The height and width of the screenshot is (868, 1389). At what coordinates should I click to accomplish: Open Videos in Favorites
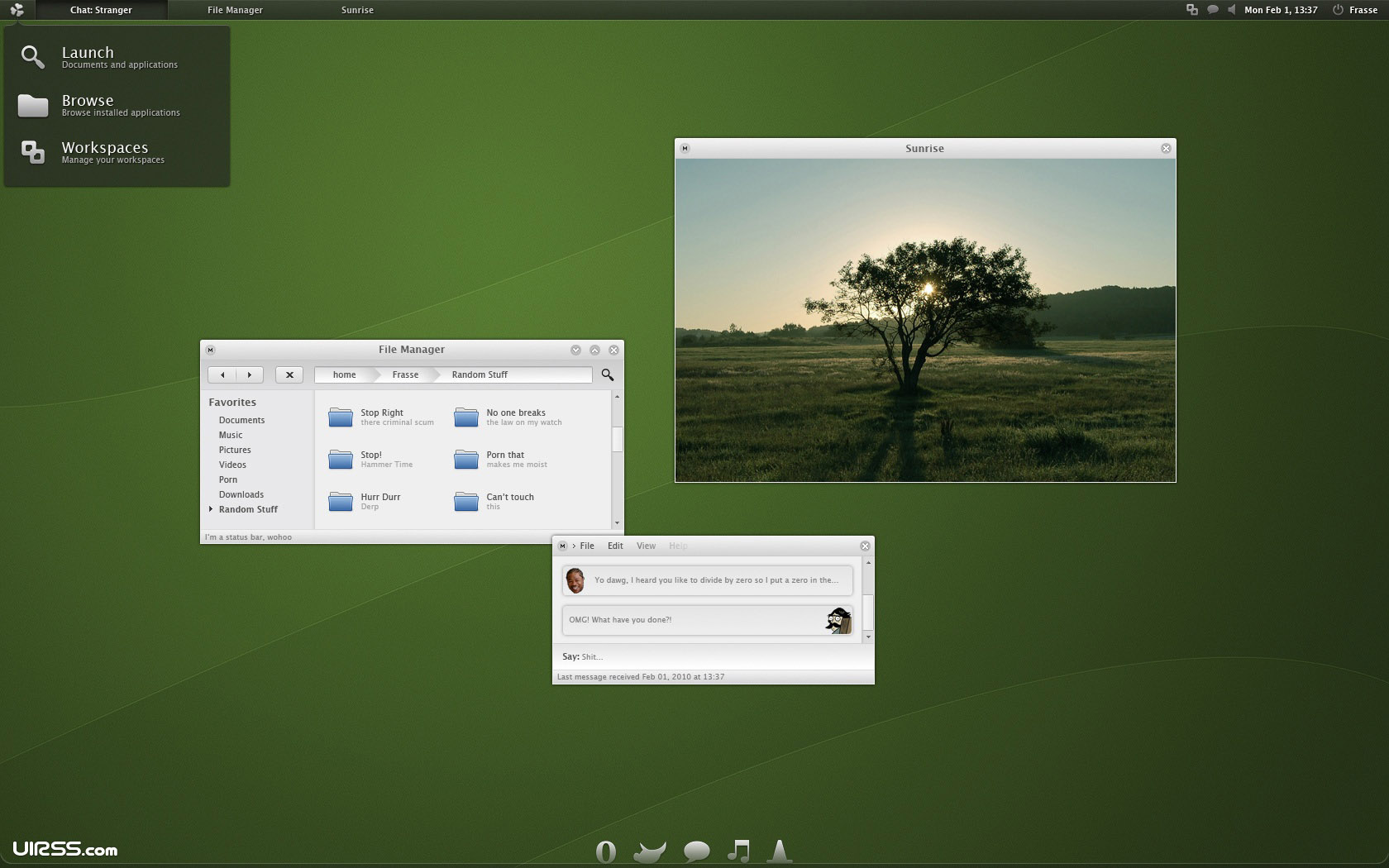coord(232,465)
